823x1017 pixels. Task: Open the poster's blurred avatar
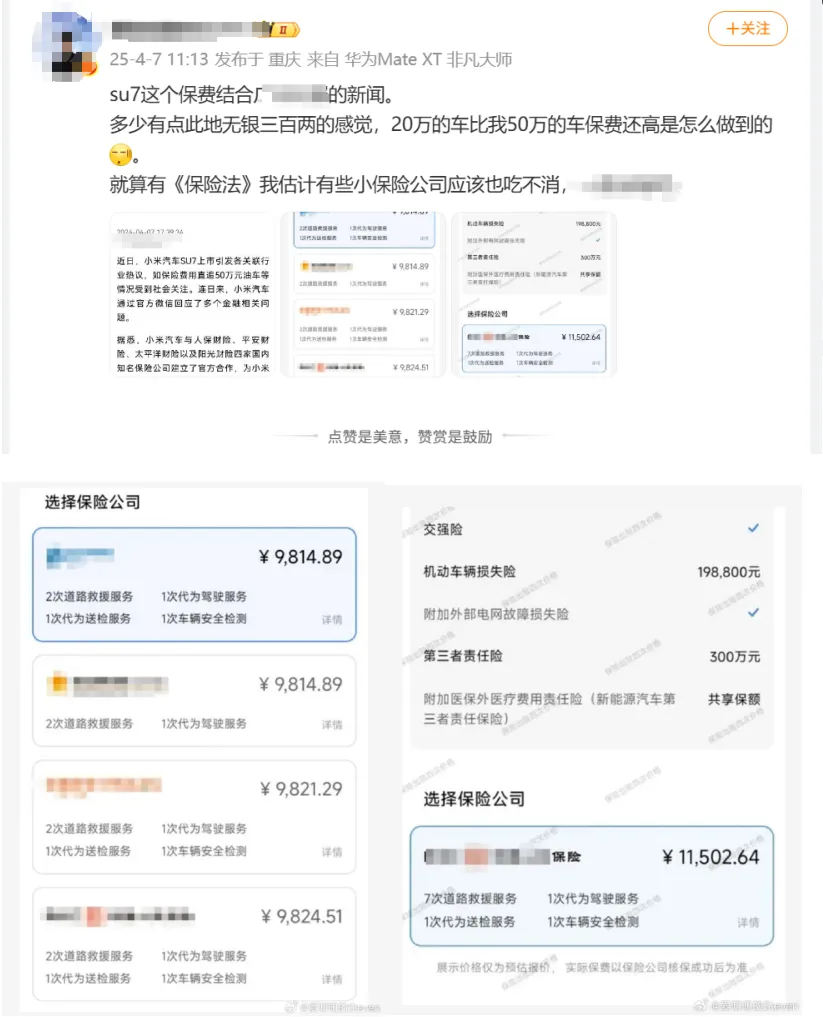point(65,46)
